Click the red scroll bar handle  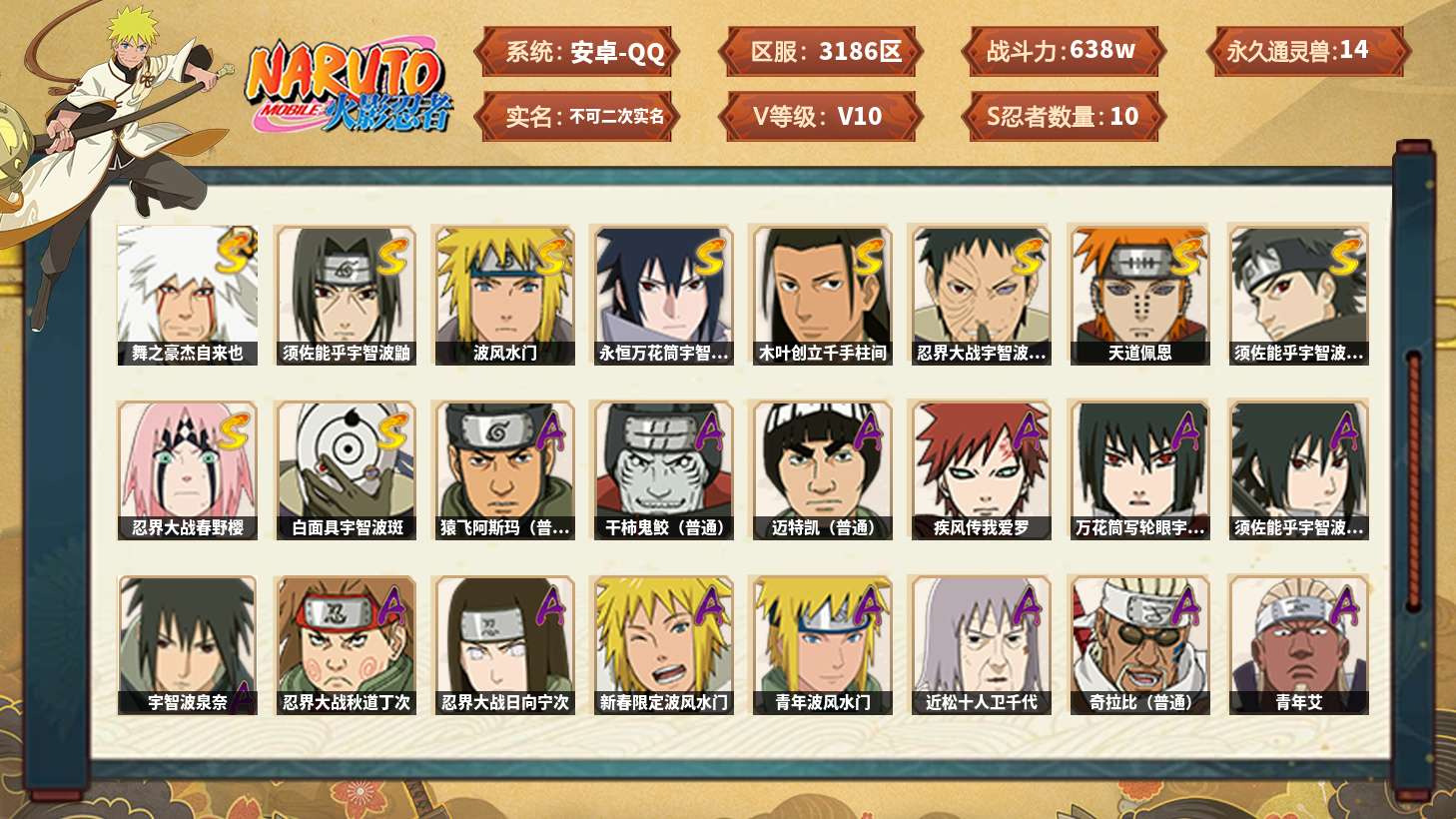click(x=1413, y=479)
